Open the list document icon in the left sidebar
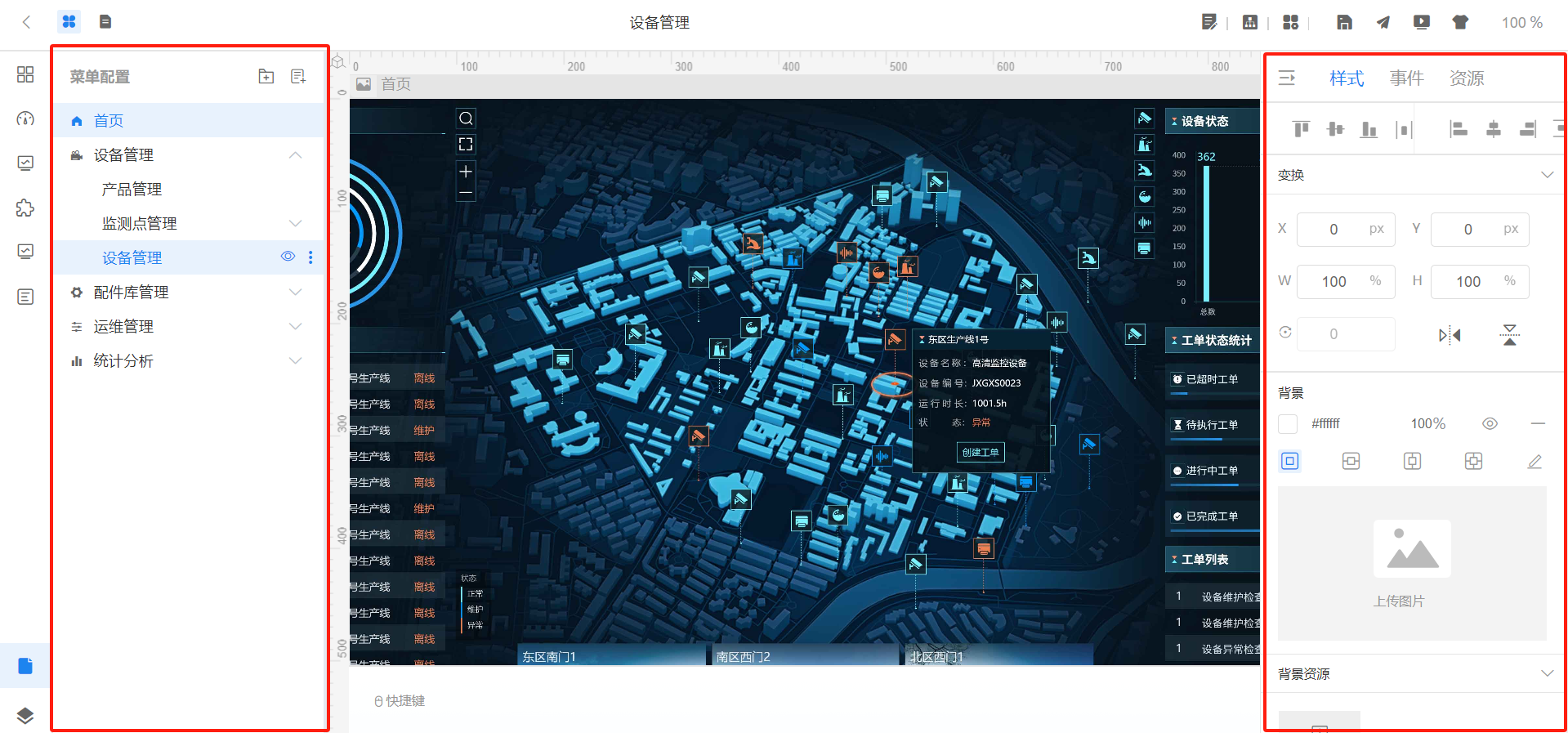Image resolution: width=1568 pixels, height=733 pixels. (x=25, y=297)
